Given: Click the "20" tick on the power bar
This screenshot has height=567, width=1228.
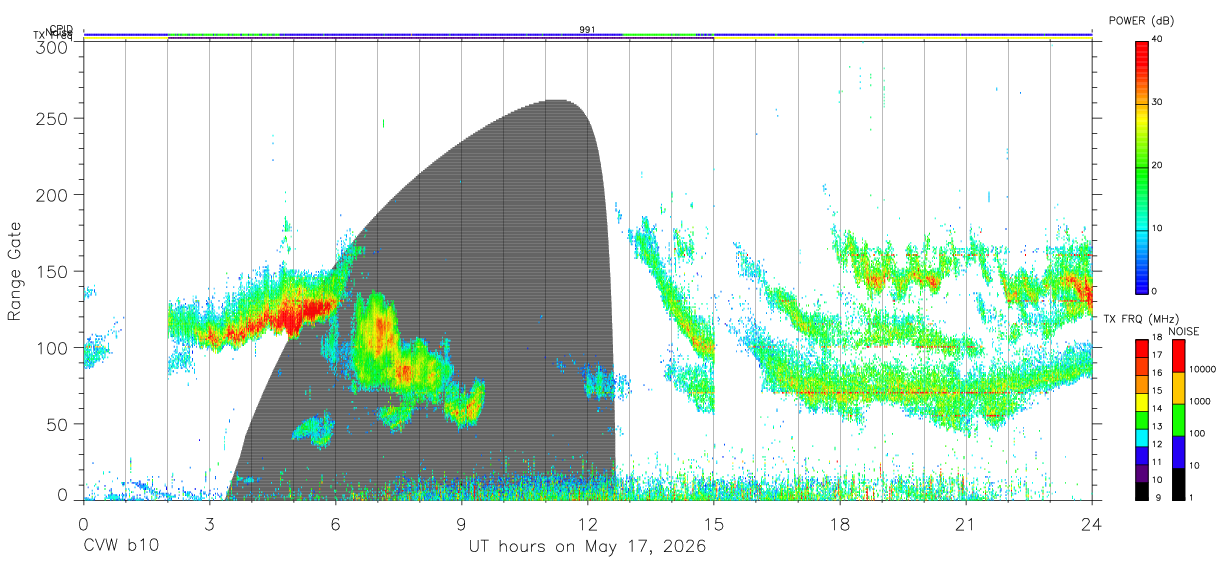Looking at the screenshot, I should 1156,166.
